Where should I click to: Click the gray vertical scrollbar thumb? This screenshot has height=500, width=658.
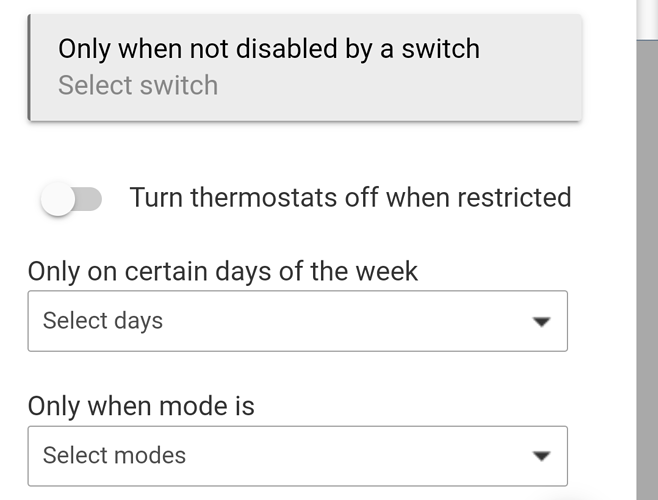[647, 270]
